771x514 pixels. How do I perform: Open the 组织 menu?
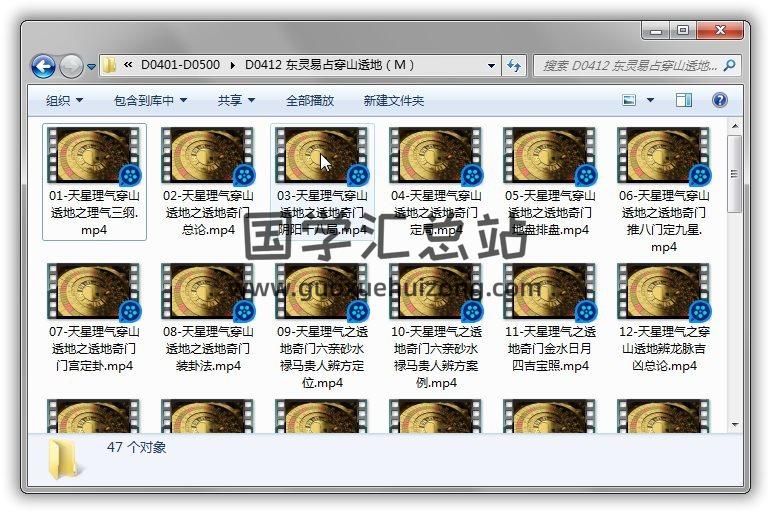click(64, 100)
